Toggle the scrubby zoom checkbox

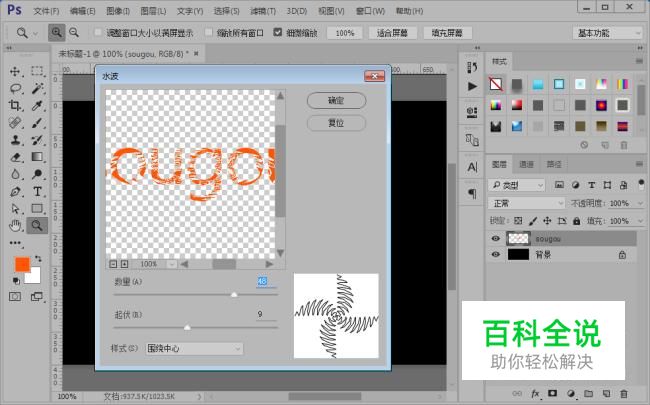tap(278, 32)
